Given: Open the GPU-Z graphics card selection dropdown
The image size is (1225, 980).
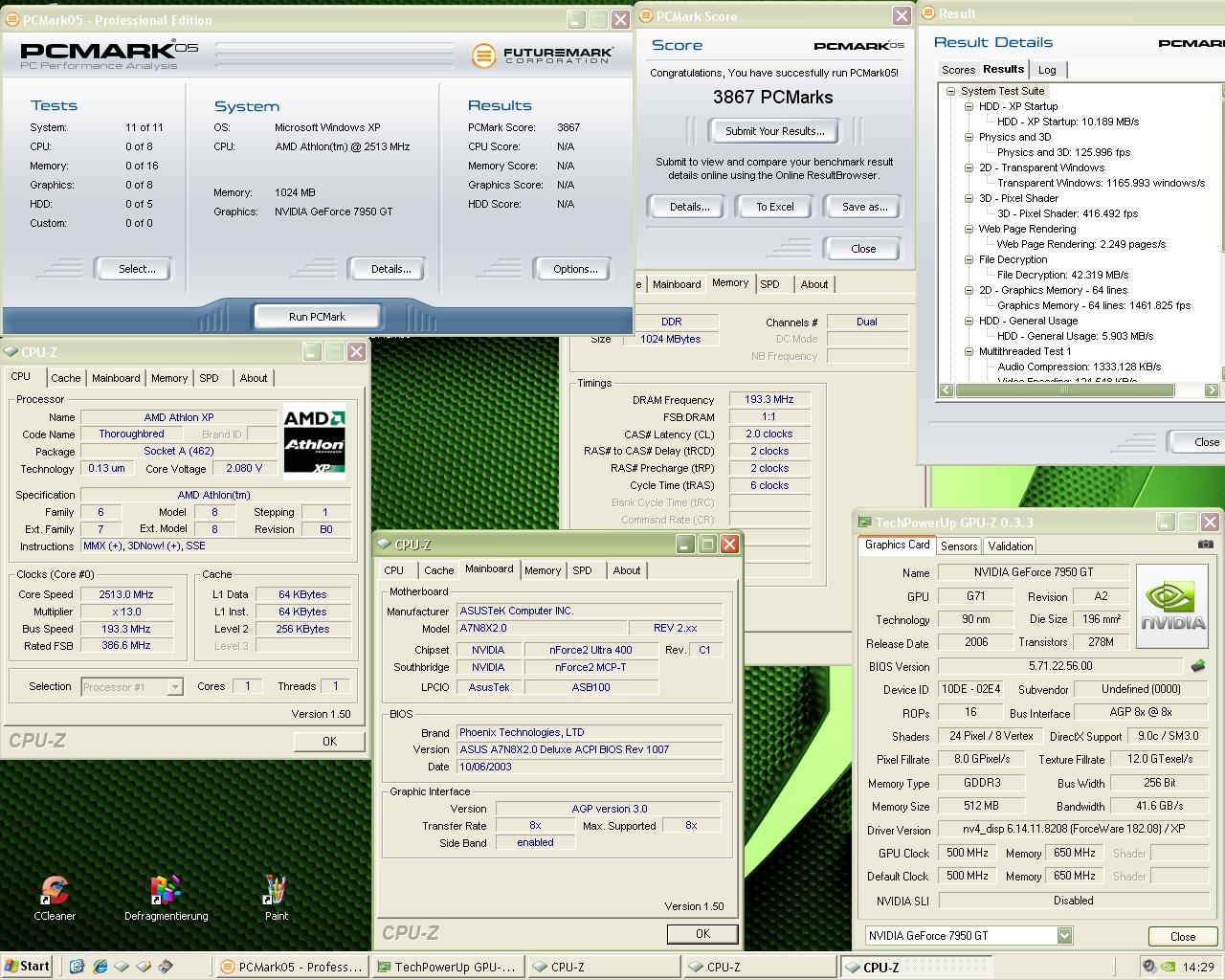Looking at the screenshot, I should tap(1064, 936).
